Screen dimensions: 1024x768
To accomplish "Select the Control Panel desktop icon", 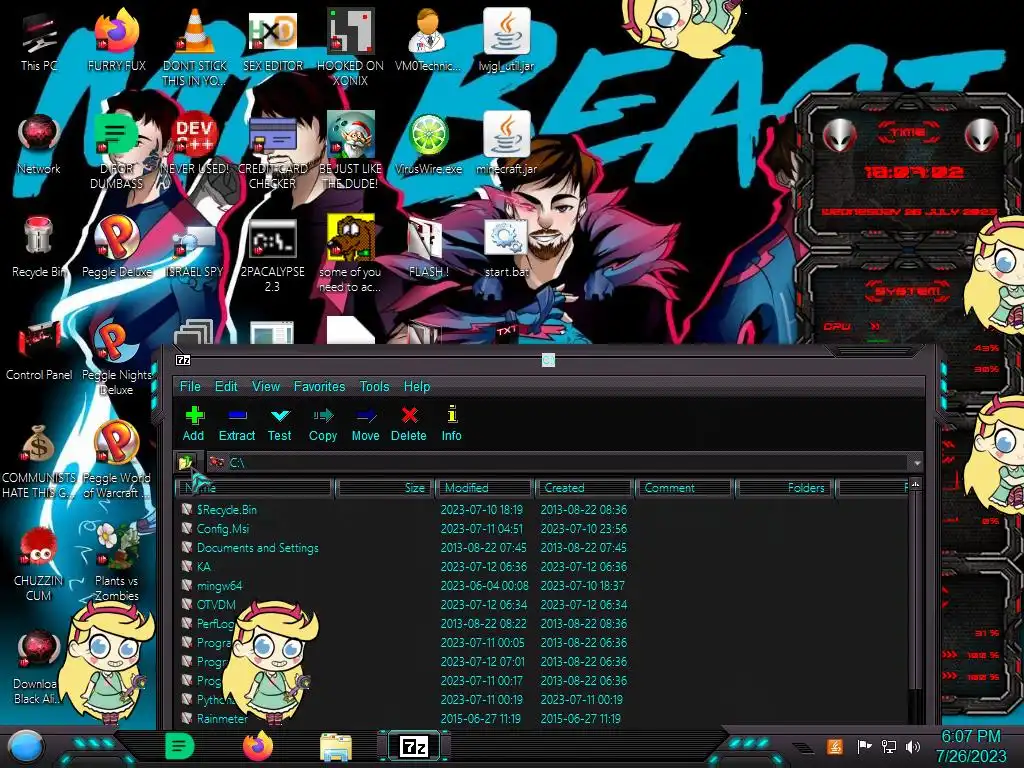I will click(39, 350).
